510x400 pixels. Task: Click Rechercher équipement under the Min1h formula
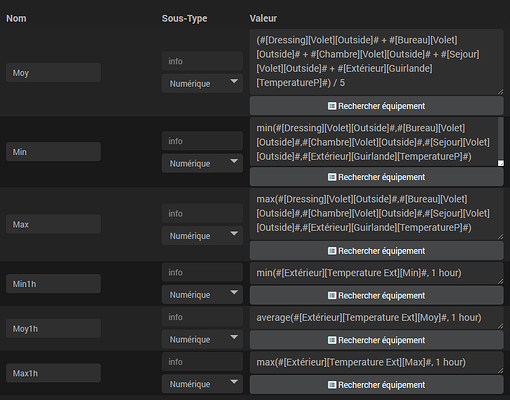click(376, 295)
